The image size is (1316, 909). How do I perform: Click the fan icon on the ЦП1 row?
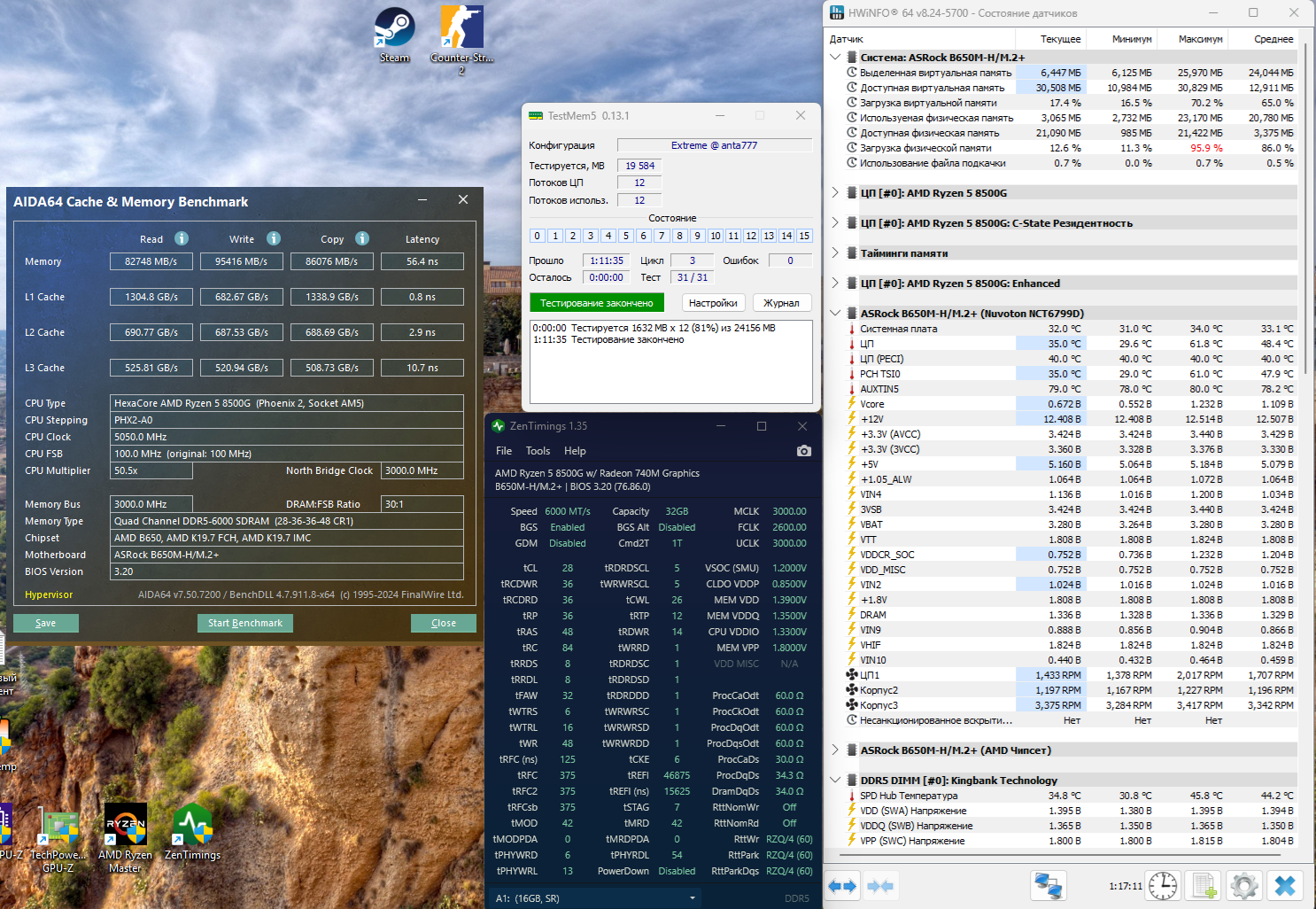pos(852,675)
